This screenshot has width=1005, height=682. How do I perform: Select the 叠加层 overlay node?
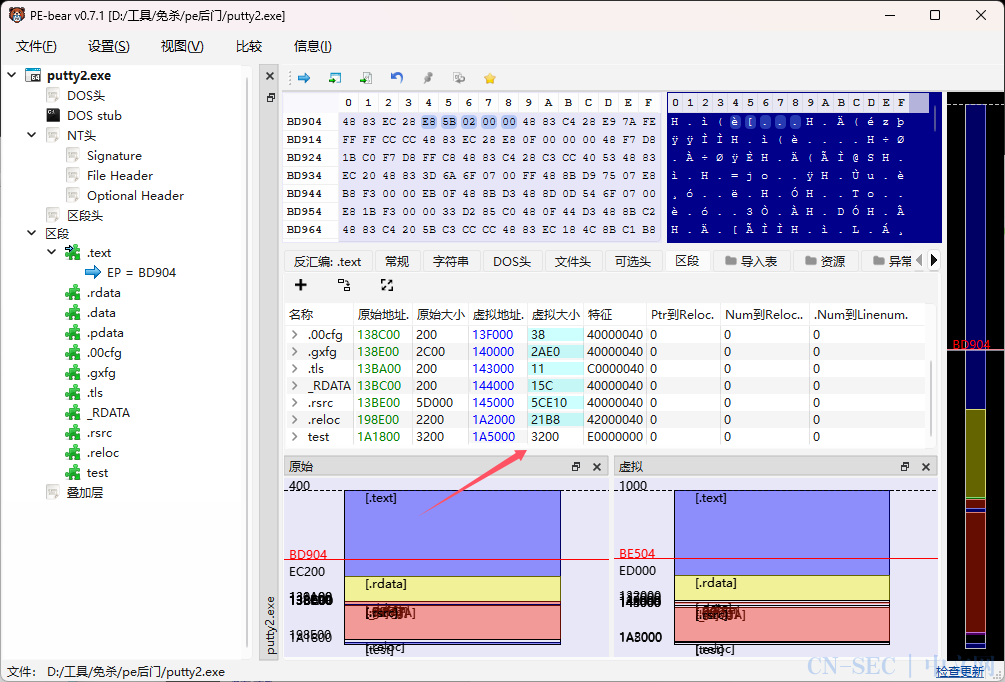pyautogui.click(x=85, y=492)
